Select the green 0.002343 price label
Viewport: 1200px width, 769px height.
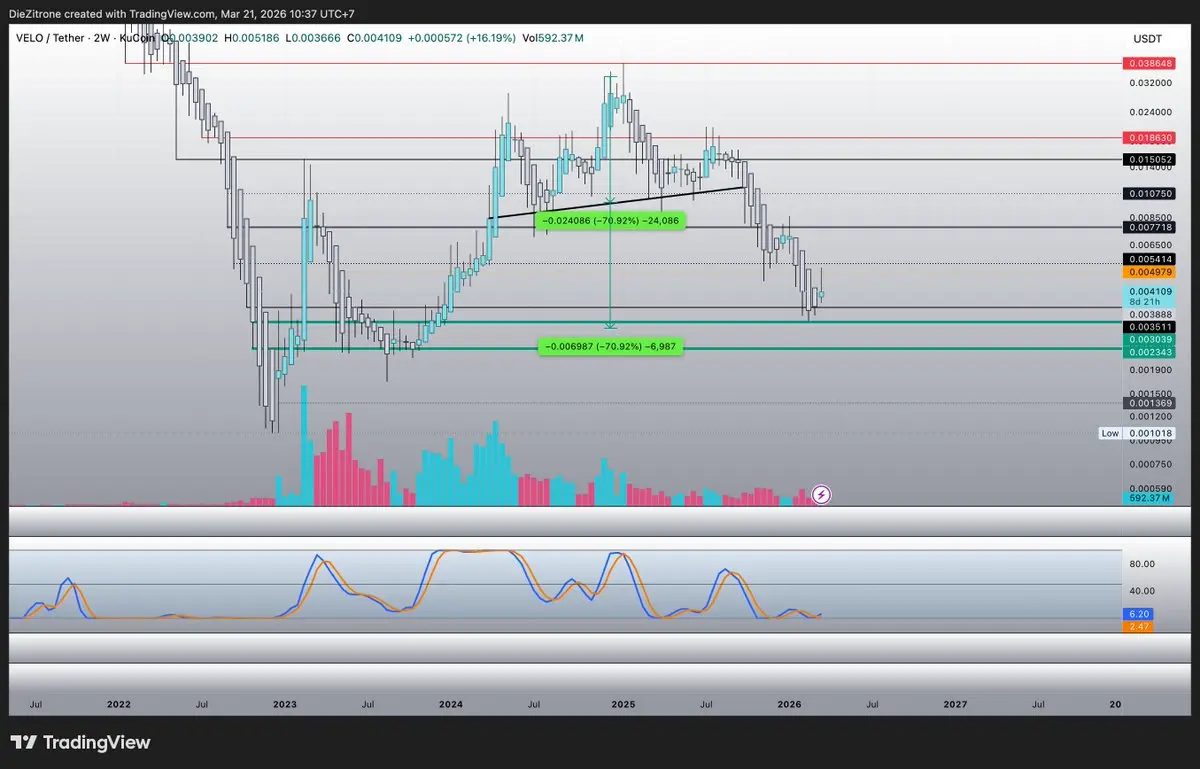(x=1150, y=352)
